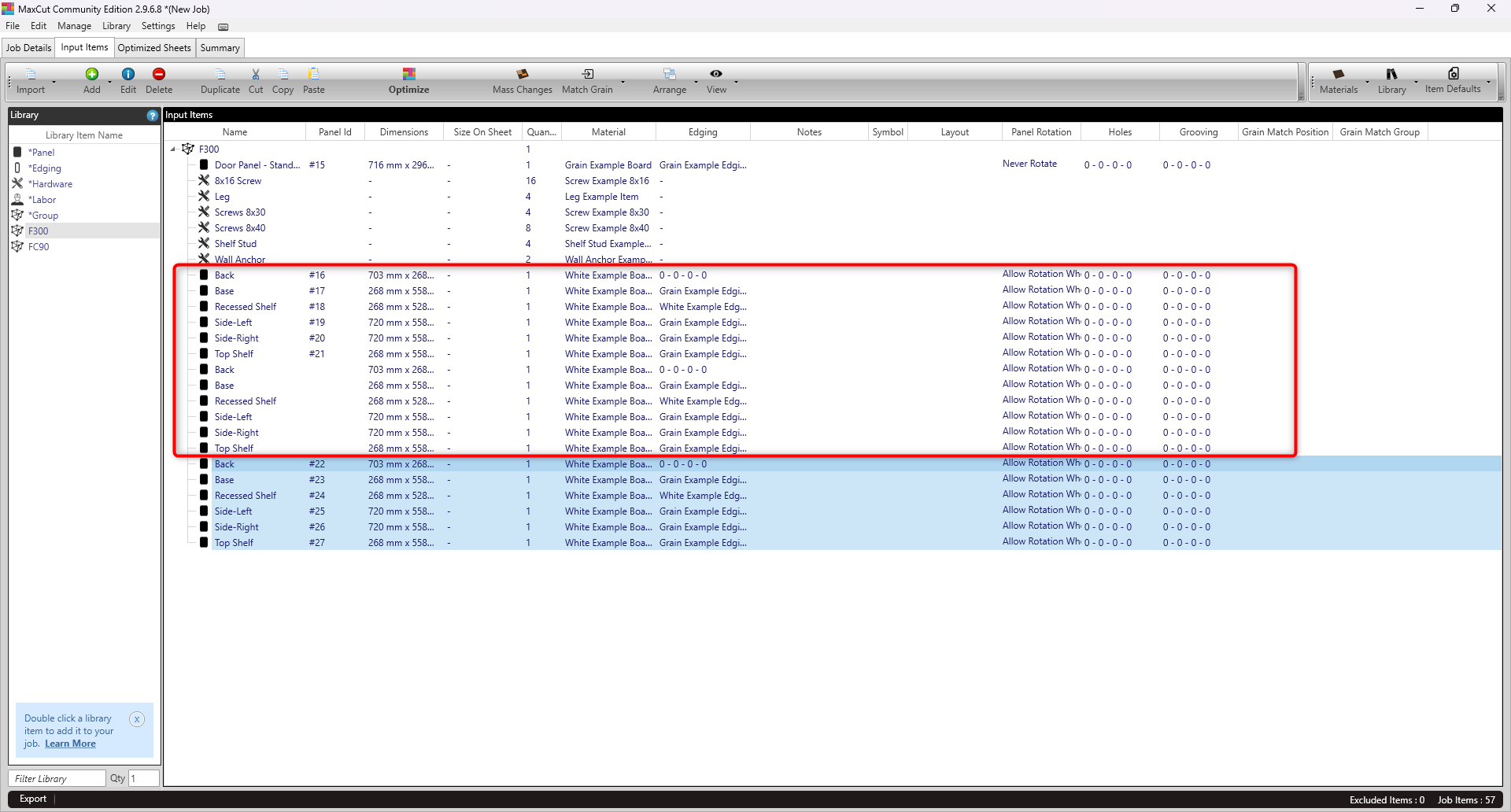Open the Item Defaults dropdown arrow
Screen dimensions: 1511x812
click(x=1488, y=82)
